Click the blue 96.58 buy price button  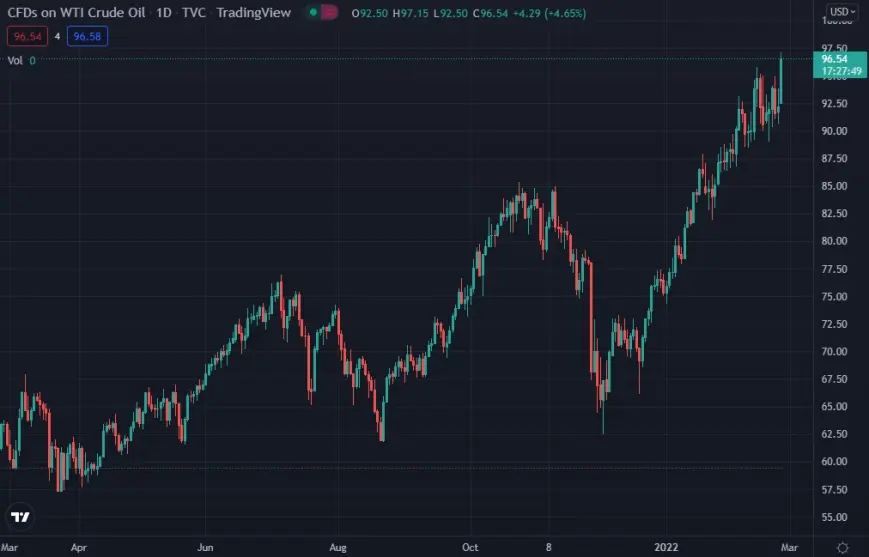(87, 37)
